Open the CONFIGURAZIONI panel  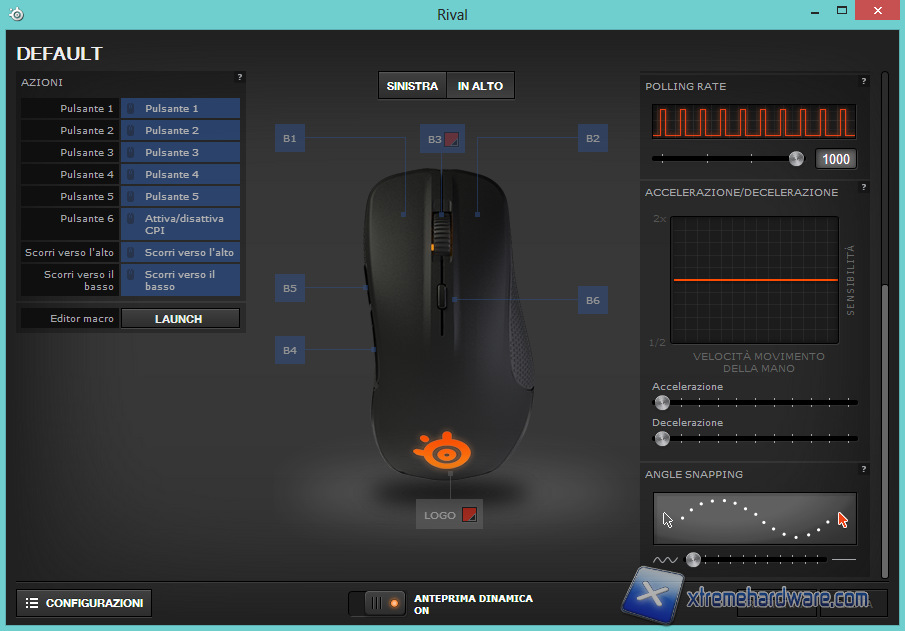pos(85,603)
